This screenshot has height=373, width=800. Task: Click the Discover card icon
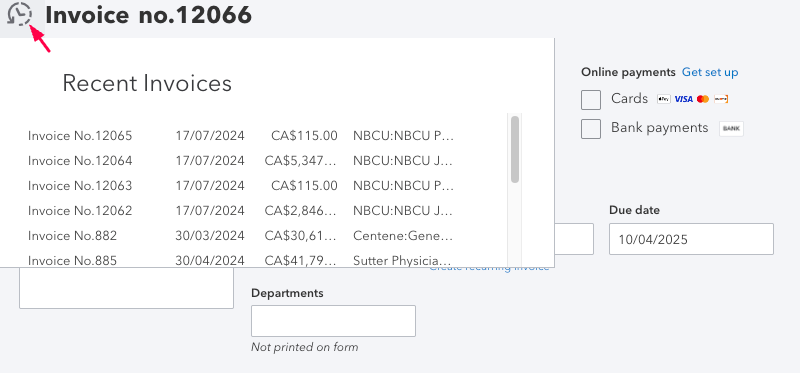click(721, 99)
